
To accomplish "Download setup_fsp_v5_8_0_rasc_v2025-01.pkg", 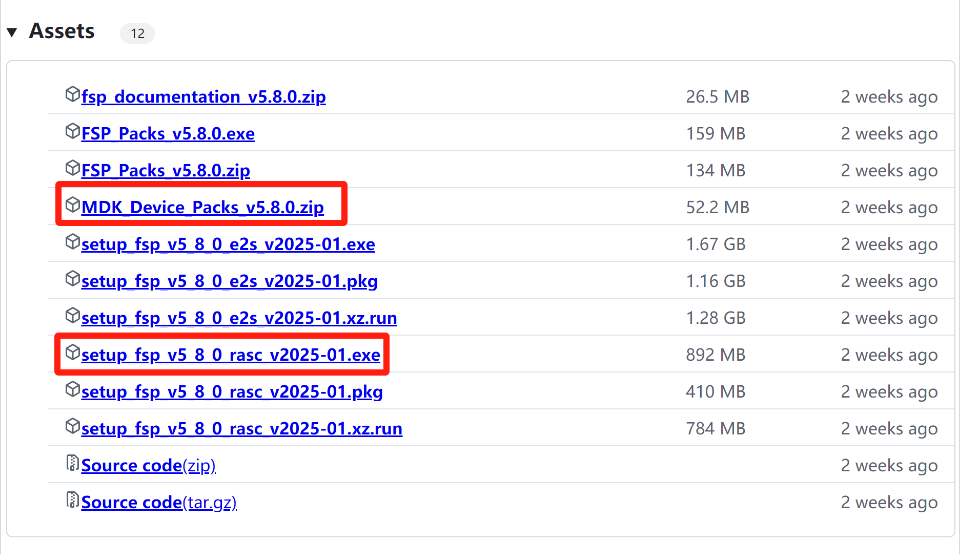I will (231, 391).
